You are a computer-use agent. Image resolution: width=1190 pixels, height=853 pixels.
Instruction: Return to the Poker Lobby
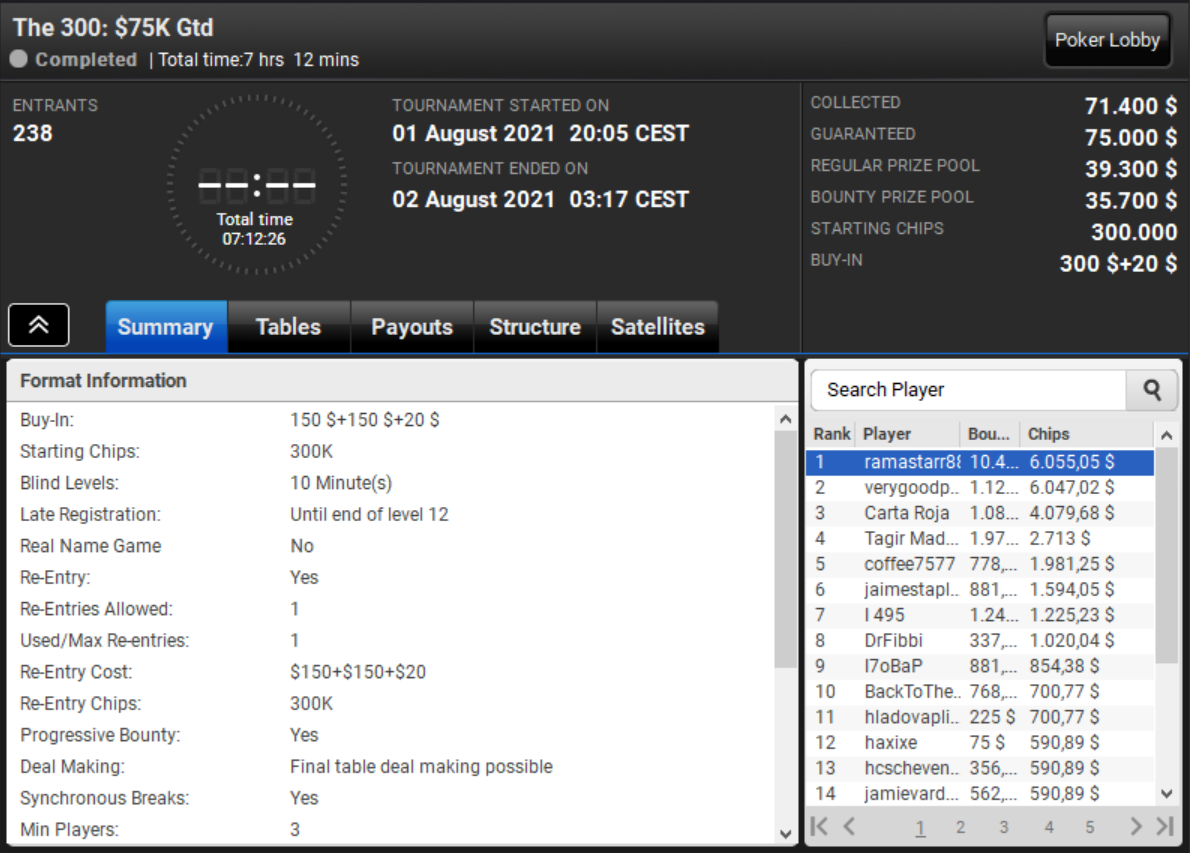click(x=1107, y=40)
